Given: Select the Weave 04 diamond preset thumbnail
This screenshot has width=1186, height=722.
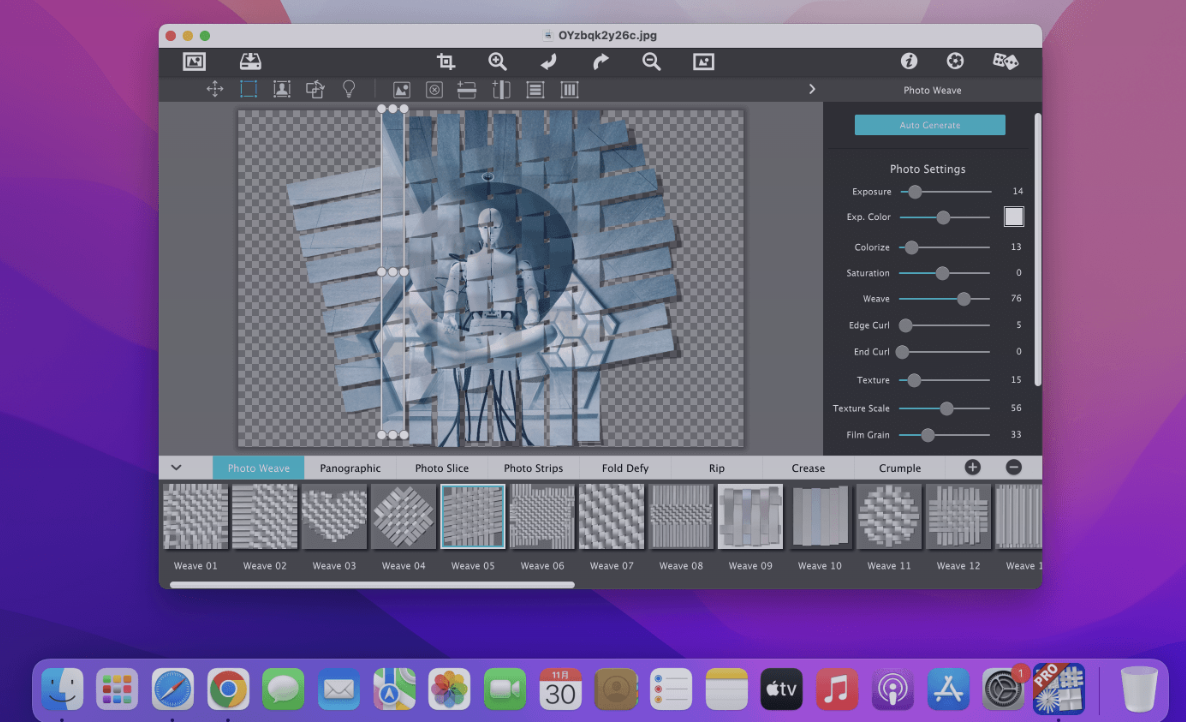Looking at the screenshot, I should 403,516.
